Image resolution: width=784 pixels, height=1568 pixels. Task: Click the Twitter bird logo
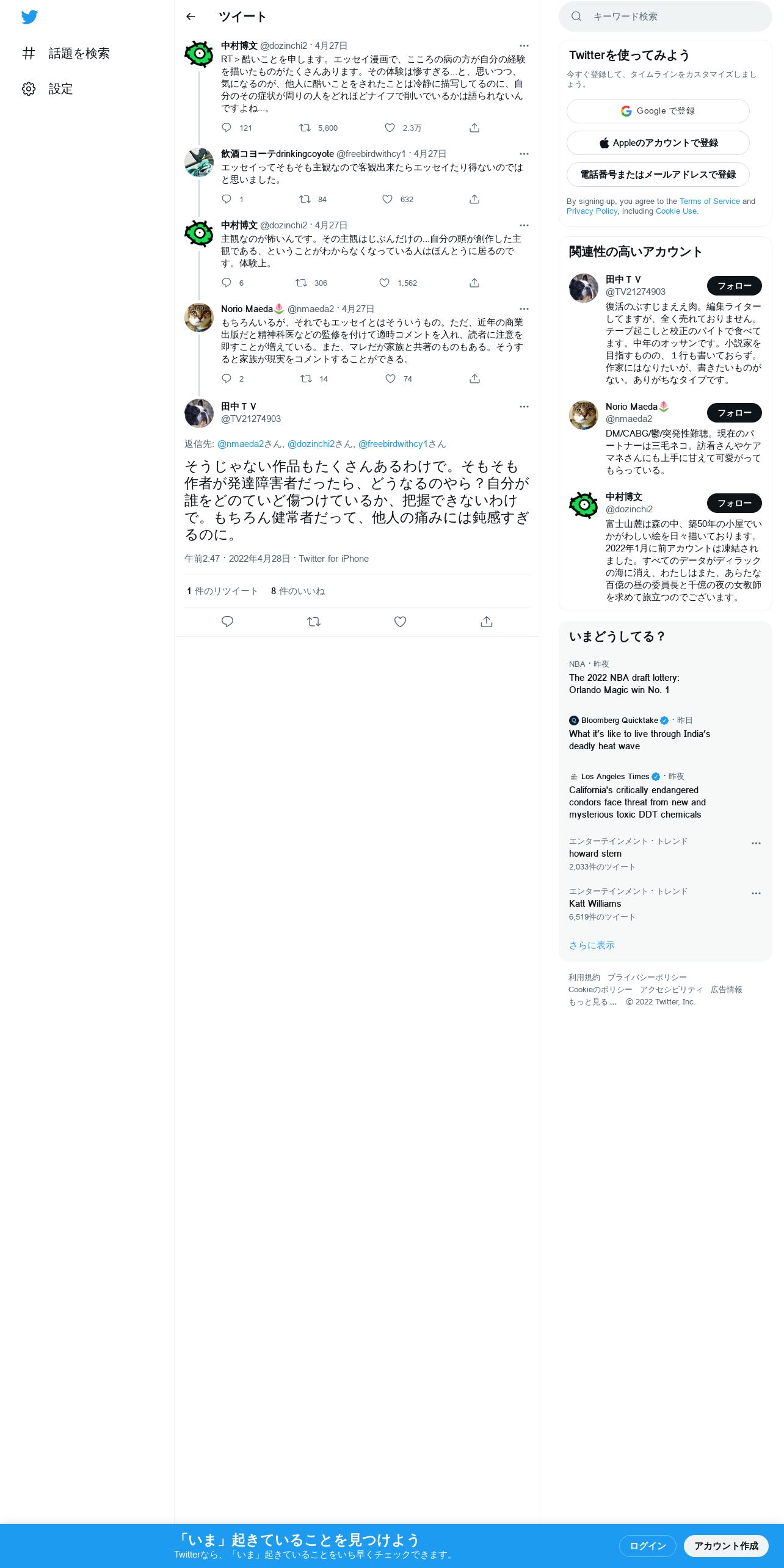tap(29, 17)
